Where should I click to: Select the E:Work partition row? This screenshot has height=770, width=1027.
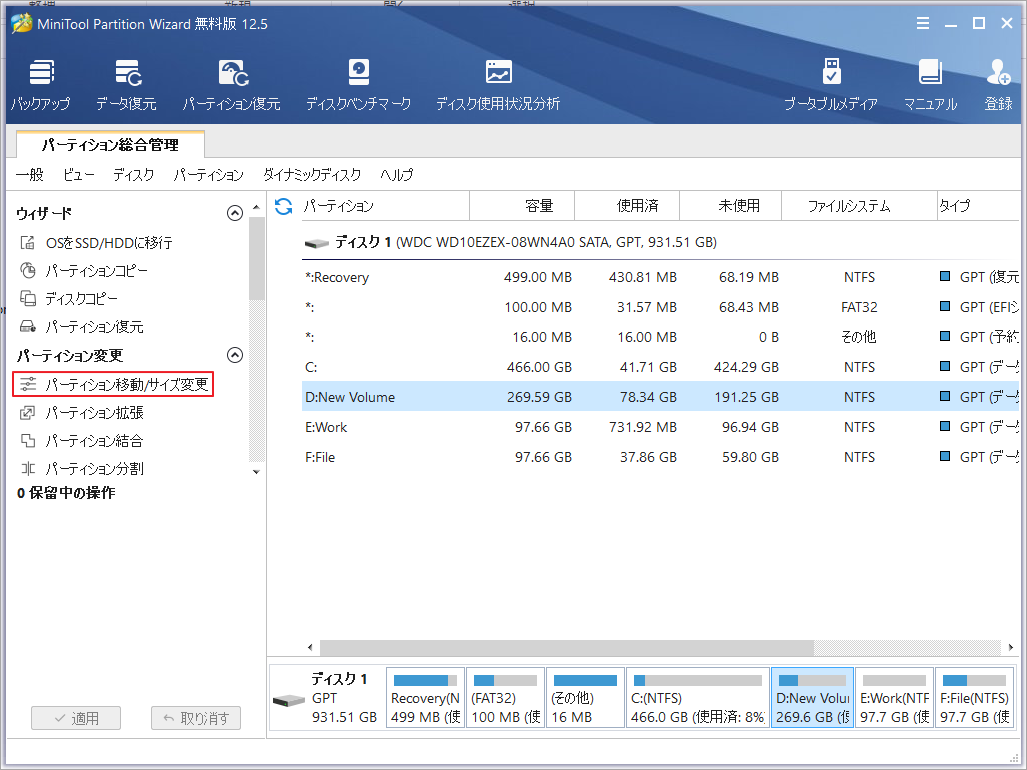pos(660,427)
